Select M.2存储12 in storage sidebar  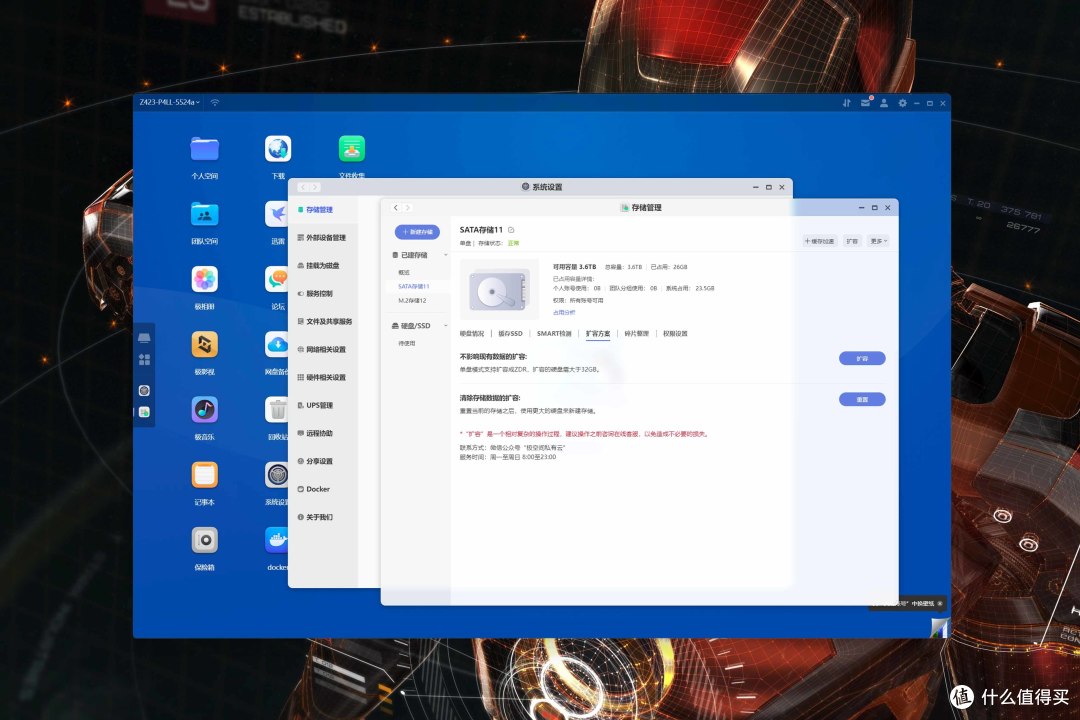[x=412, y=300]
